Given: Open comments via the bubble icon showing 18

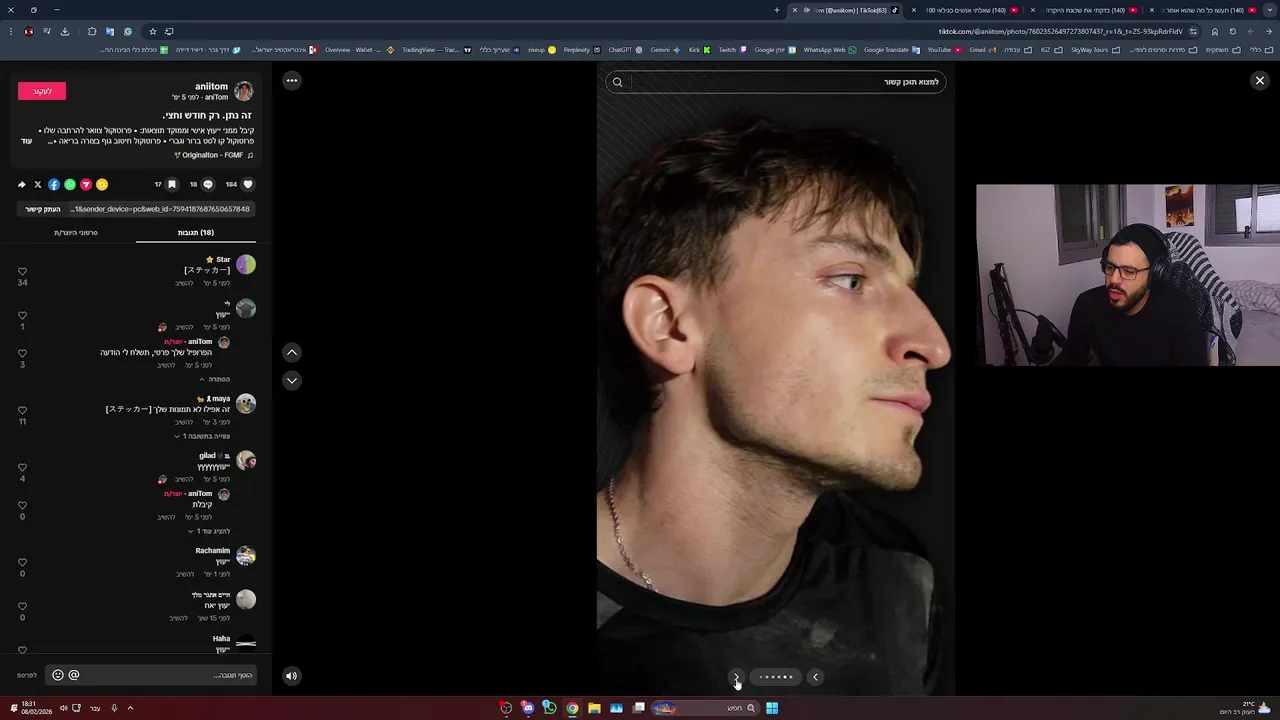Looking at the screenshot, I should click(x=208, y=184).
